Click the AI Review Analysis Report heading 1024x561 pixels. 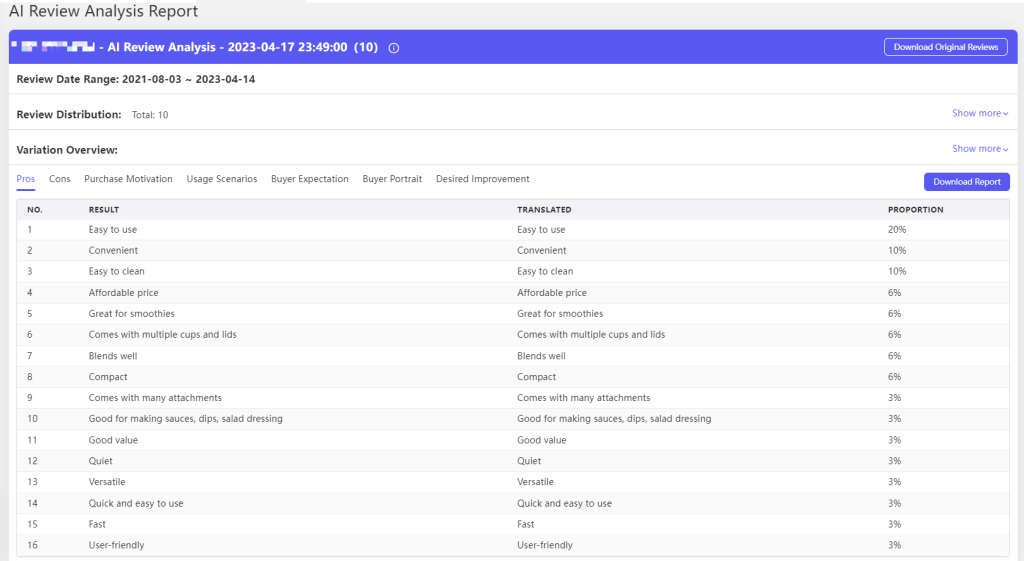(103, 11)
